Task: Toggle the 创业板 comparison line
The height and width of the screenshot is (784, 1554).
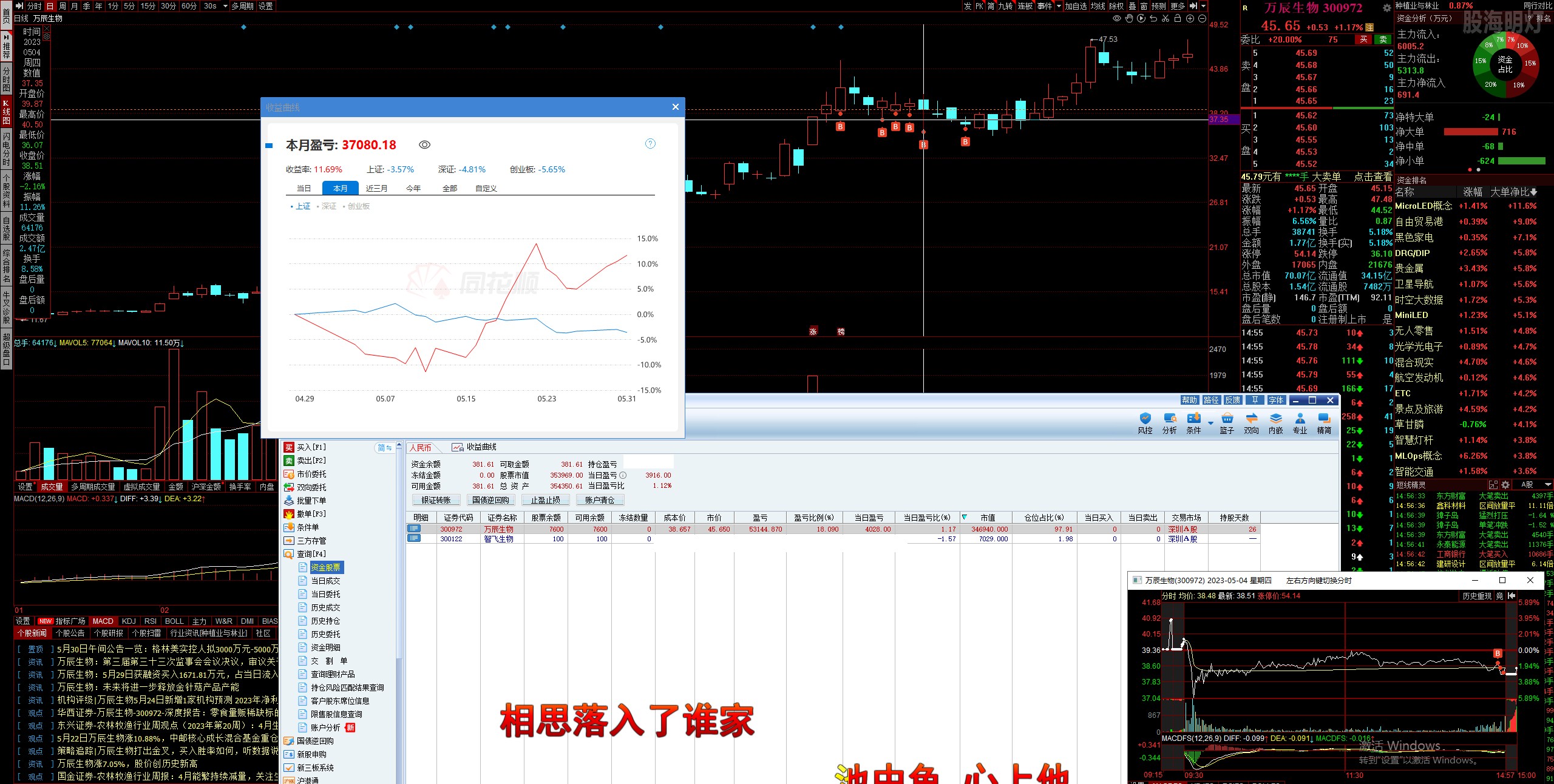Action: (x=356, y=206)
